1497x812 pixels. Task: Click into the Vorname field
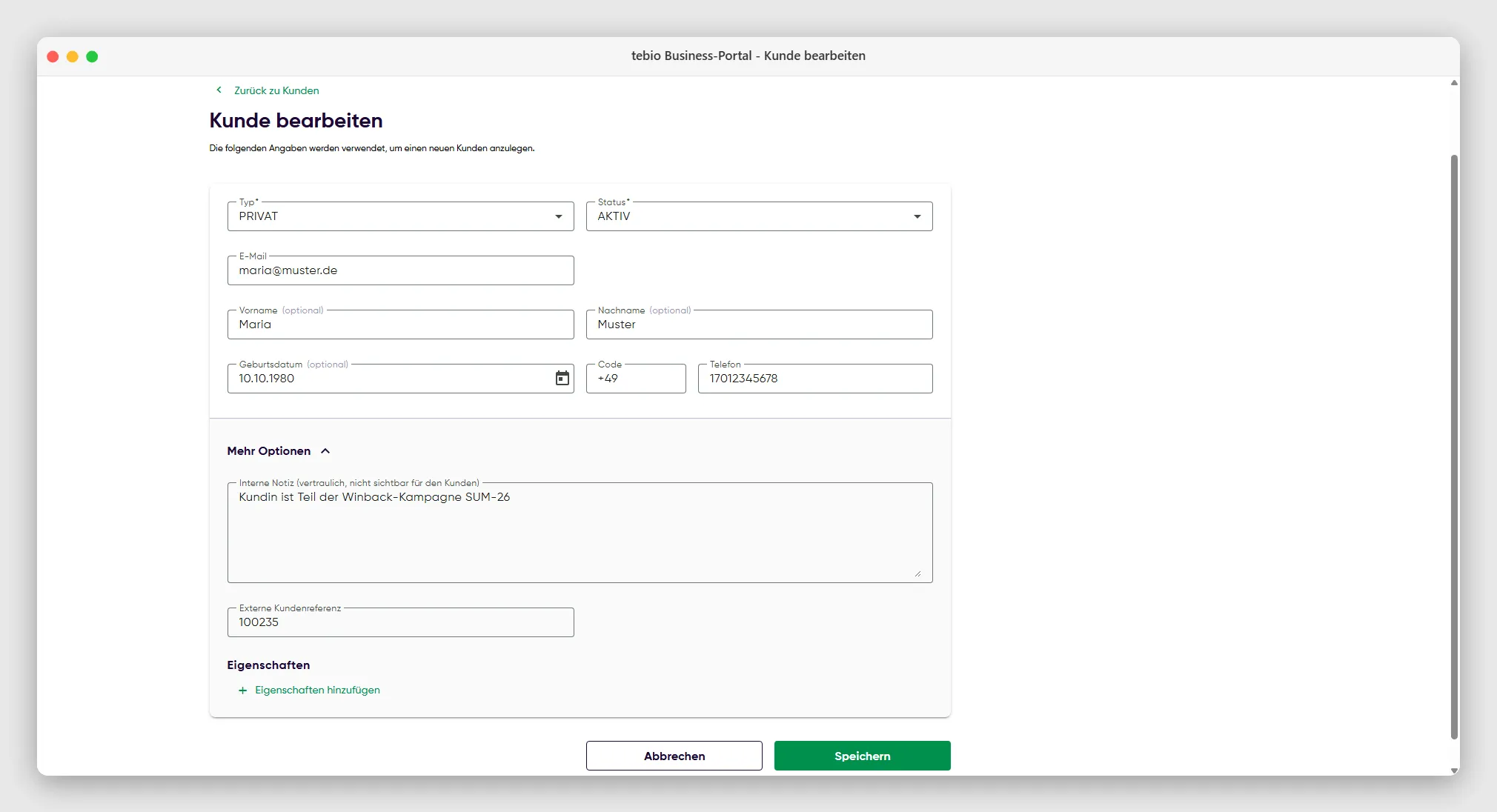[x=400, y=325]
